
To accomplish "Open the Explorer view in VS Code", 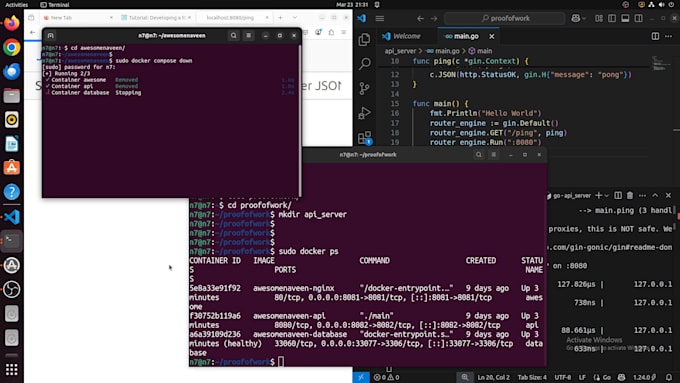I will [364, 39].
